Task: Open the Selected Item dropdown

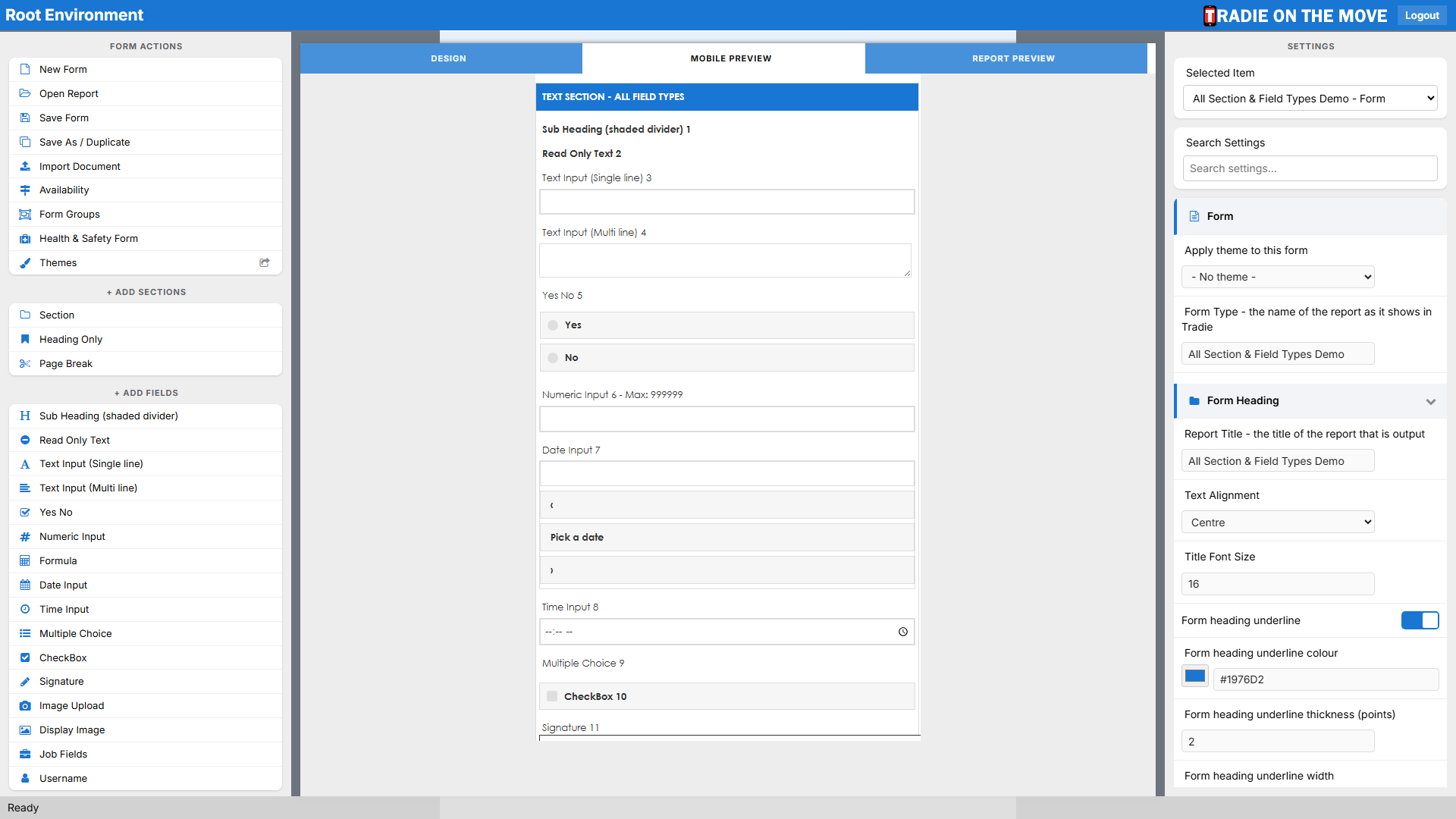Action: coord(1310,99)
